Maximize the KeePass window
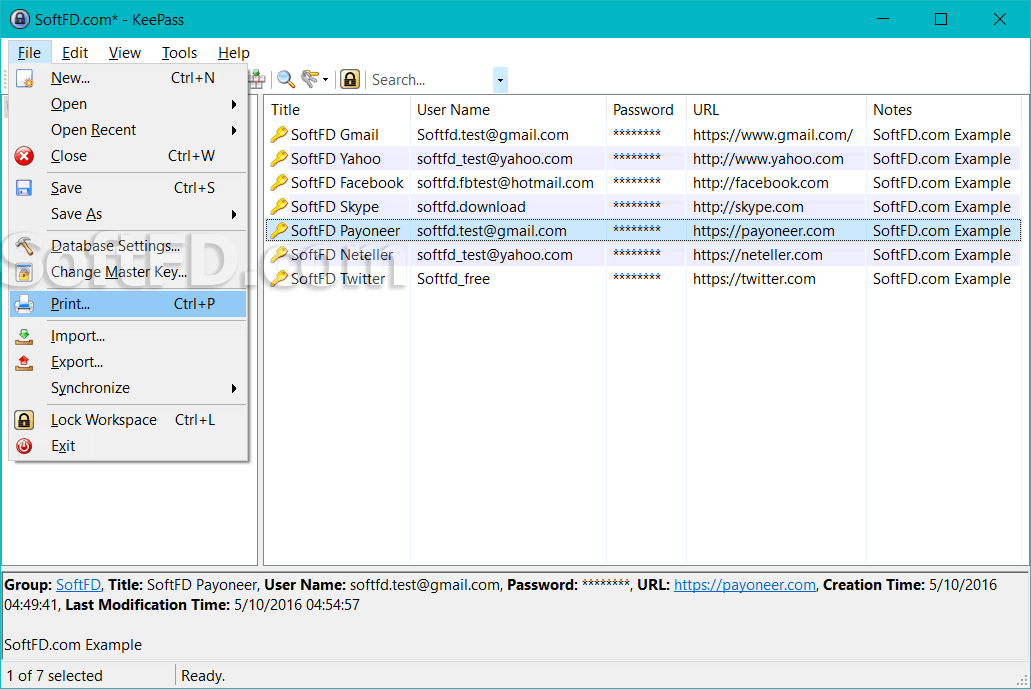Image resolution: width=1031 pixels, height=689 pixels. pyautogui.click(x=941, y=19)
